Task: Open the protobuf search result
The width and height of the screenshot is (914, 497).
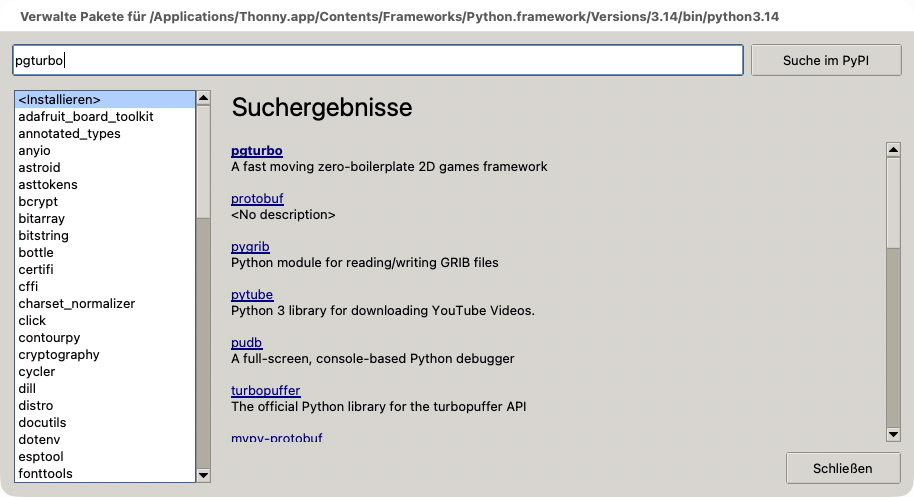Action: coord(257,199)
